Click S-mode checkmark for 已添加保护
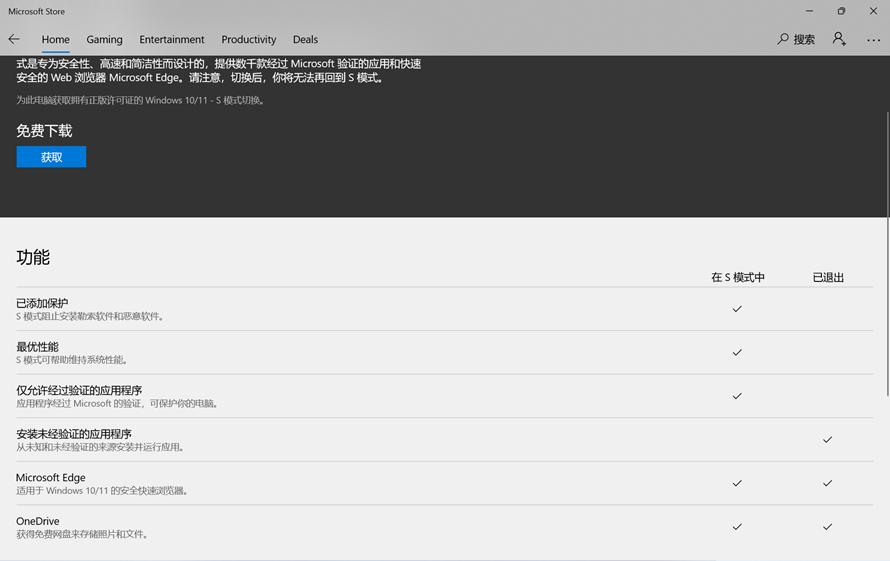Image resolution: width=890 pixels, height=561 pixels. [737, 309]
